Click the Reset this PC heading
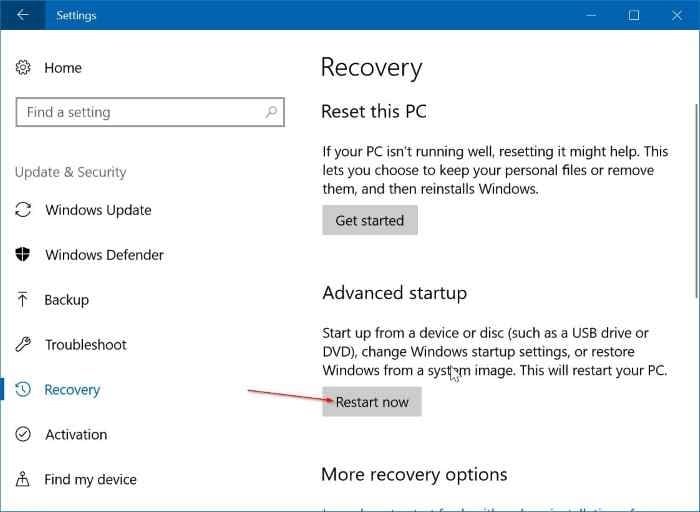700x512 pixels. pyautogui.click(x=374, y=111)
